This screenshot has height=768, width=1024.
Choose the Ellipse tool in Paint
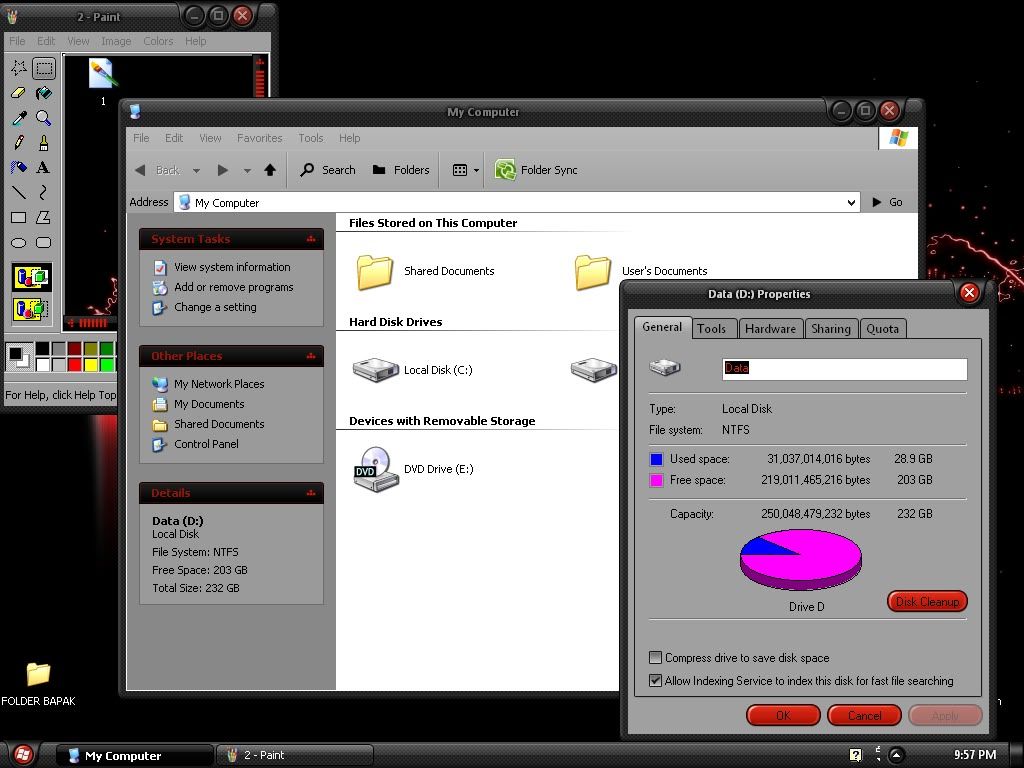click(x=18, y=242)
